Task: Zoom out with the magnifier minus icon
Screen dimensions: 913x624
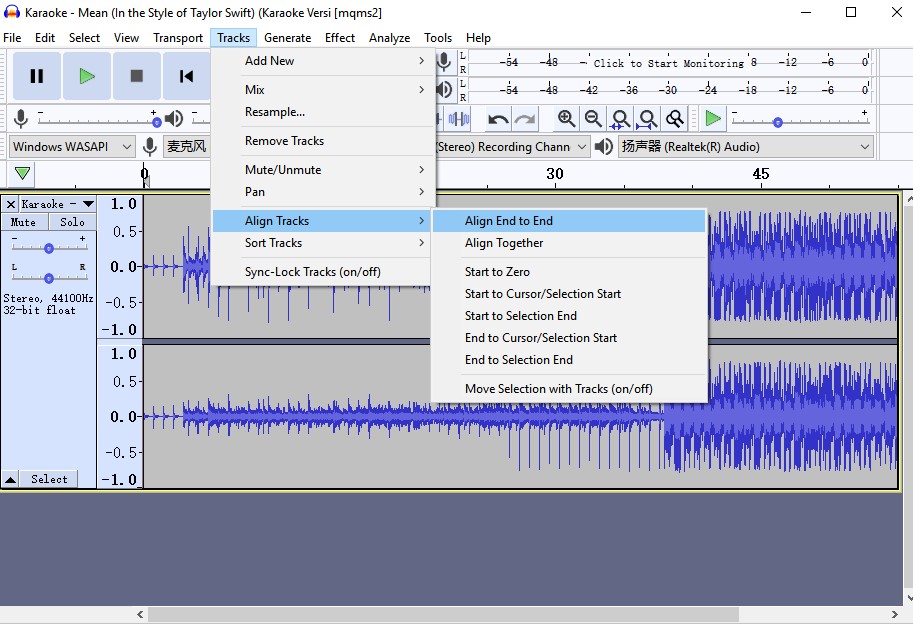Action: coord(593,119)
